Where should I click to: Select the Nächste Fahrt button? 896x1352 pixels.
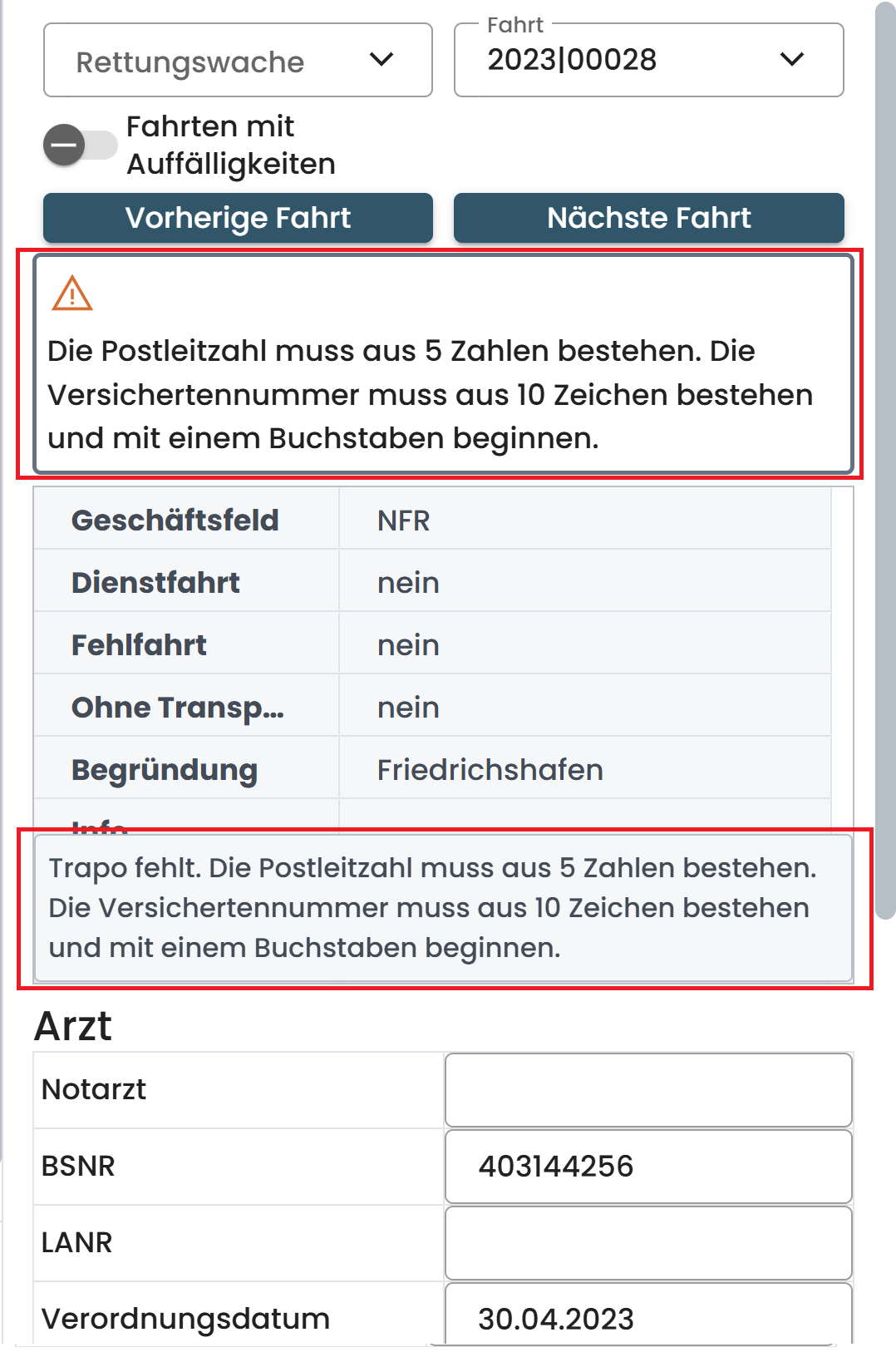click(x=648, y=217)
